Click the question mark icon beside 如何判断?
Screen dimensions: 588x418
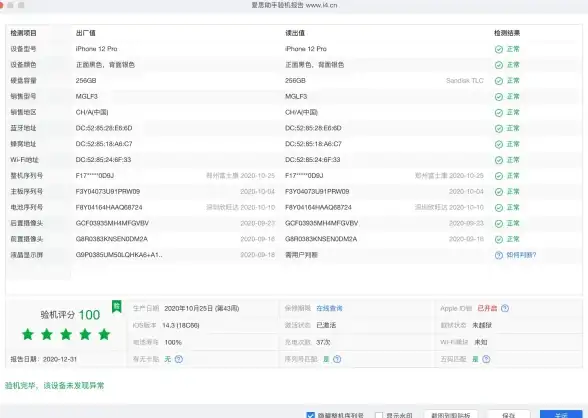(498, 255)
